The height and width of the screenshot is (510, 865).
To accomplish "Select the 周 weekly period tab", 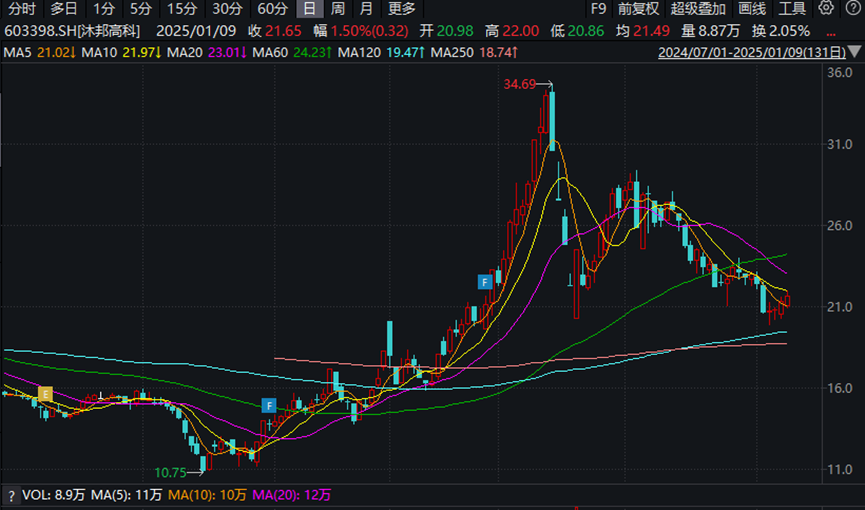I will point(338,8).
